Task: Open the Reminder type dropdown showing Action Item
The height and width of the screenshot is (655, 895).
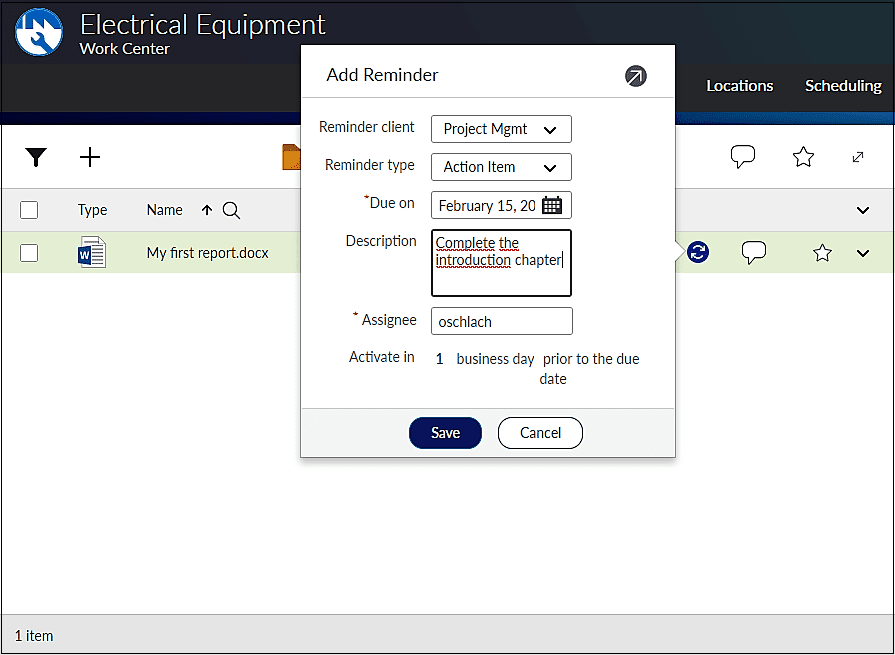Action: click(x=501, y=167)
